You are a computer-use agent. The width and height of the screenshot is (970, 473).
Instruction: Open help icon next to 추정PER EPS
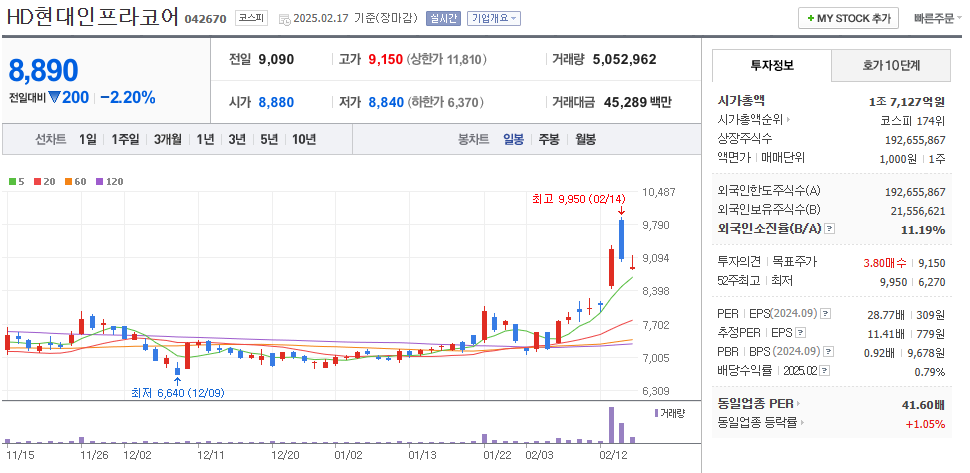(x=800, y=333)
